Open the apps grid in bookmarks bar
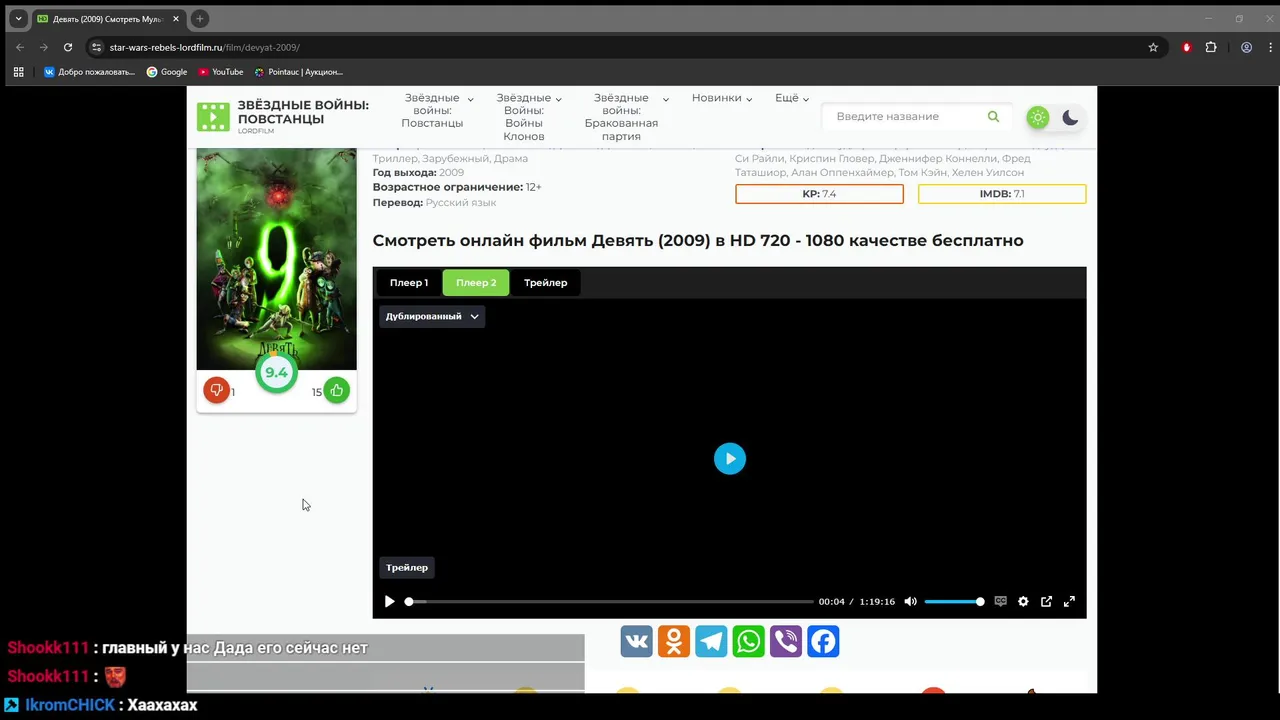Image resolution: width=1280 pixels, height=720 pixels. (x=18, y=72)
